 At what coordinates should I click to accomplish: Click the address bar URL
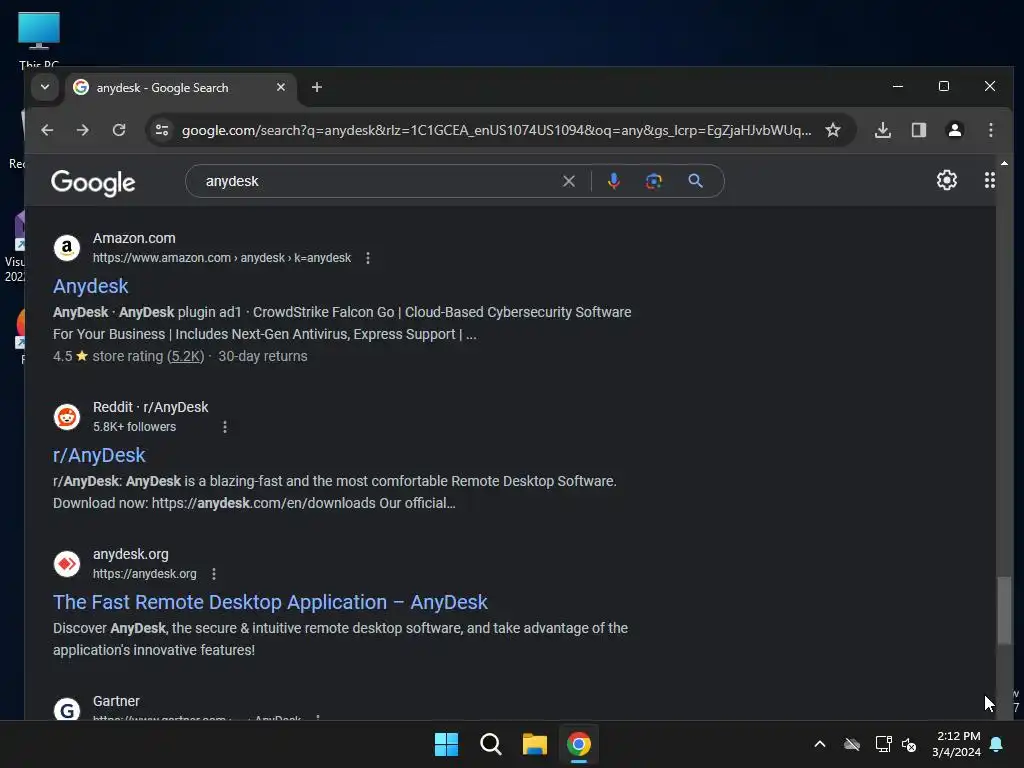(496, 130)
